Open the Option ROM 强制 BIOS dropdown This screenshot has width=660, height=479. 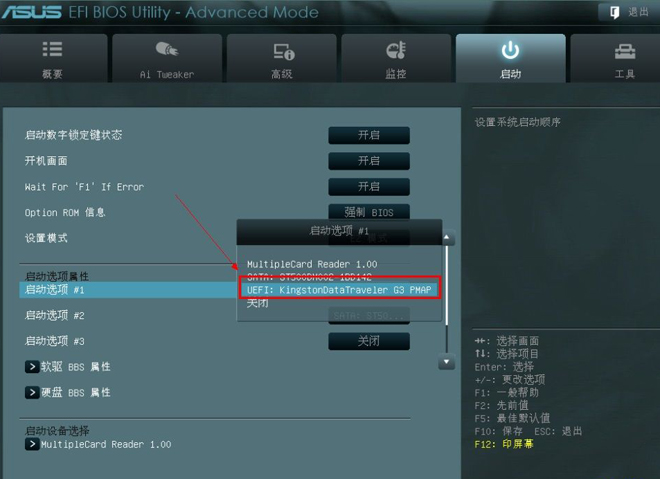click(x=369, y=212)
